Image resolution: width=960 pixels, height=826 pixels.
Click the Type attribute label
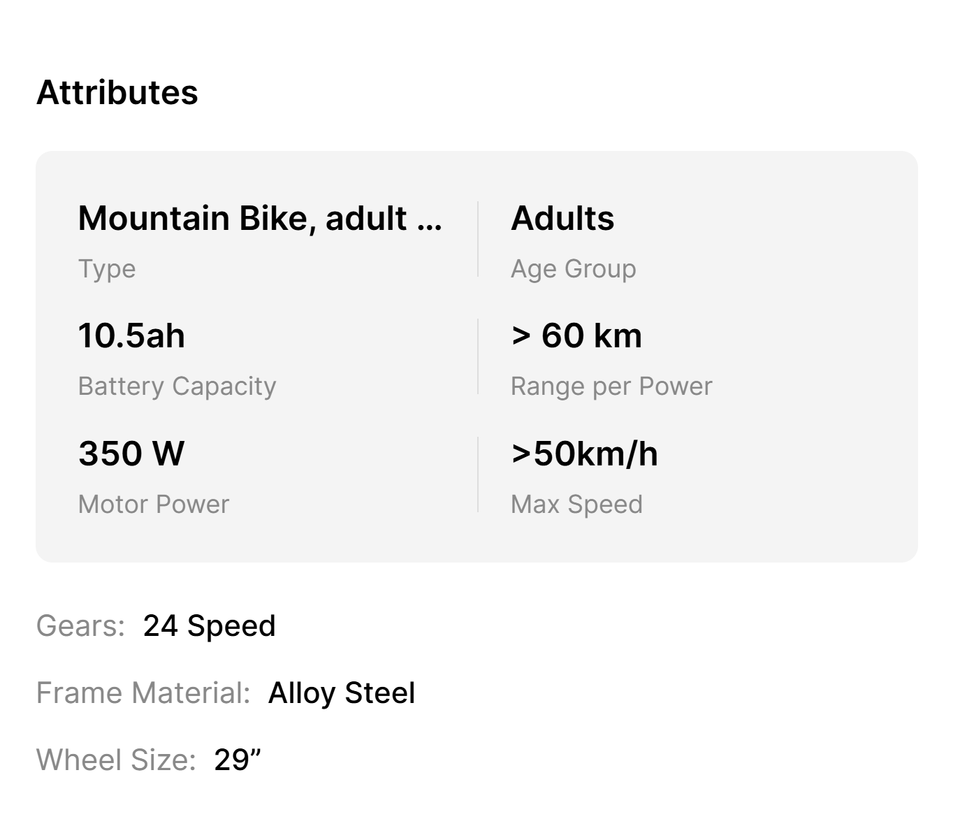pos(107,269)
